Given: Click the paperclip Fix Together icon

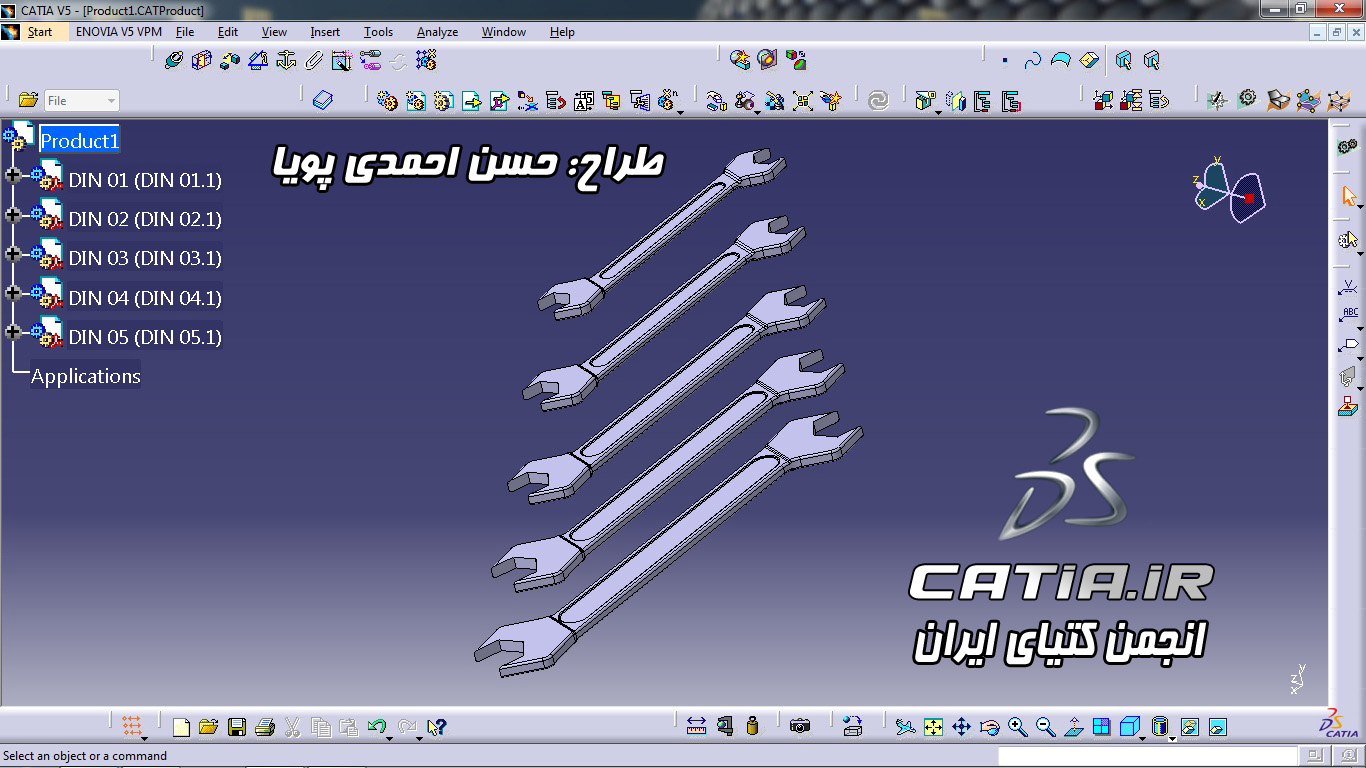Looking at the screenshot, I should coord(314,60).
